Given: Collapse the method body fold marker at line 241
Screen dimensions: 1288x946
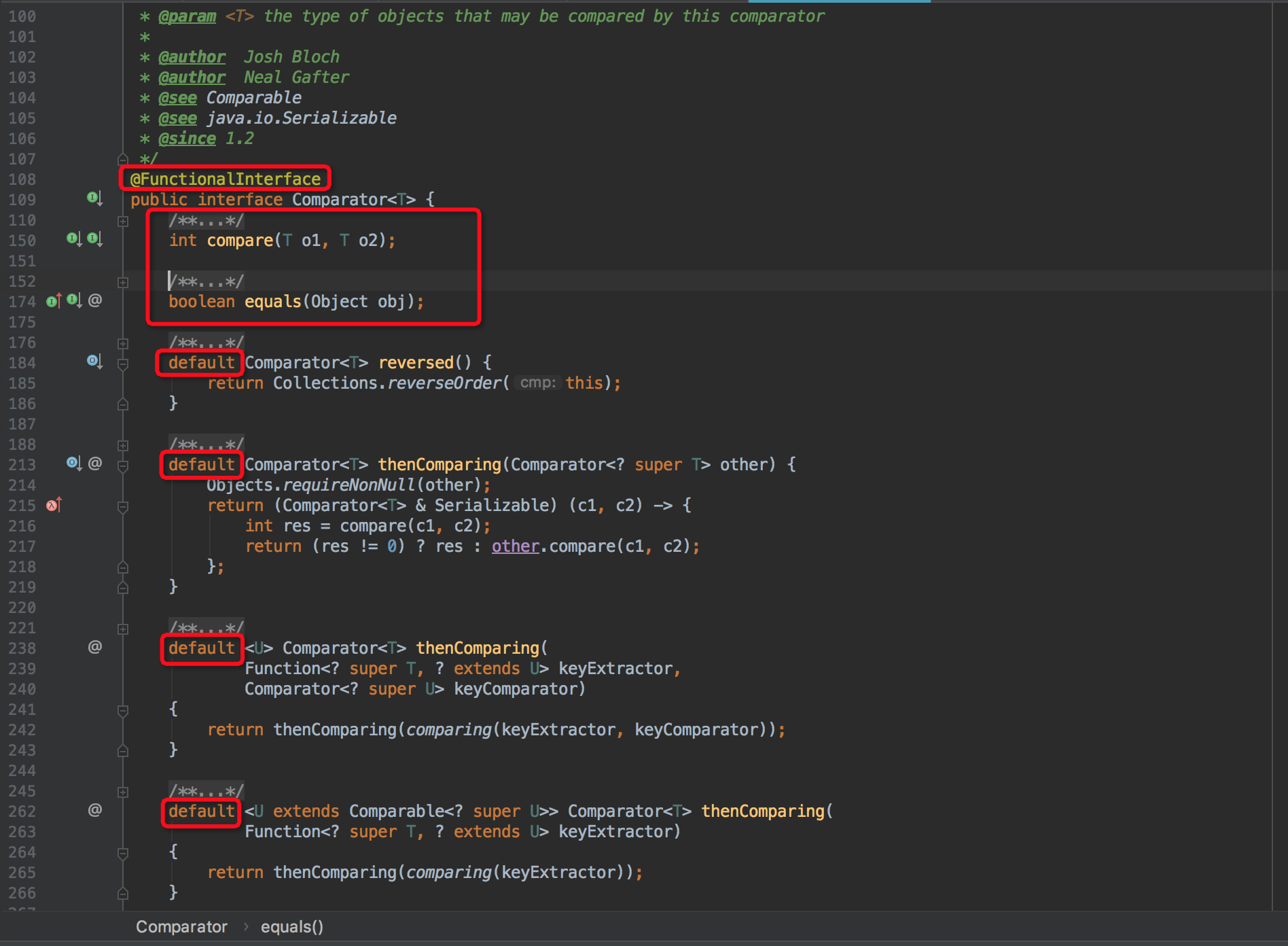Looking at the screenshot, I should coord(123,711).
